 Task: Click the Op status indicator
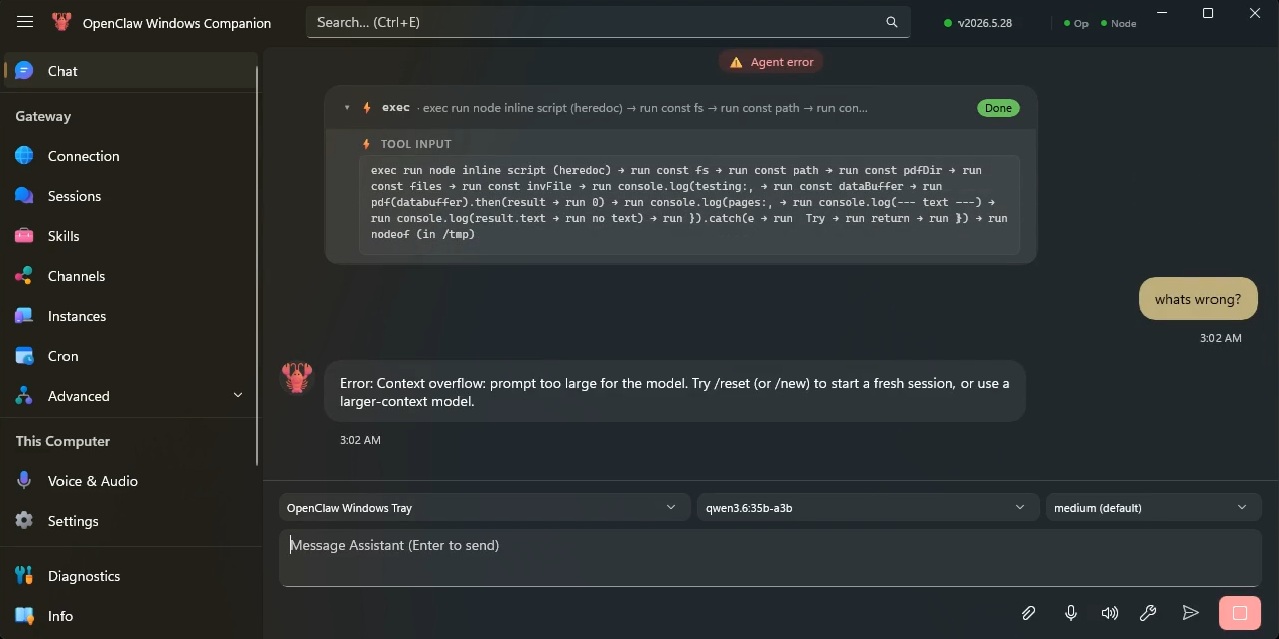coord(1076,23)
